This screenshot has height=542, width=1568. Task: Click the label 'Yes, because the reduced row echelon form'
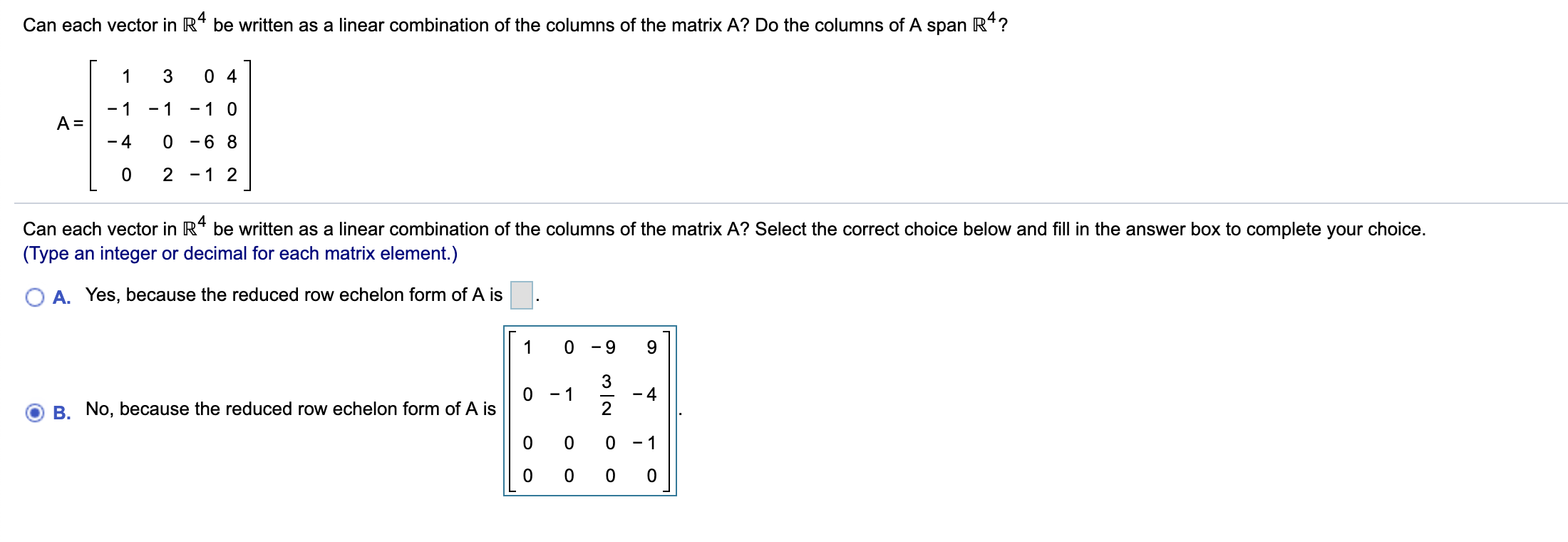tap(292, 295)
